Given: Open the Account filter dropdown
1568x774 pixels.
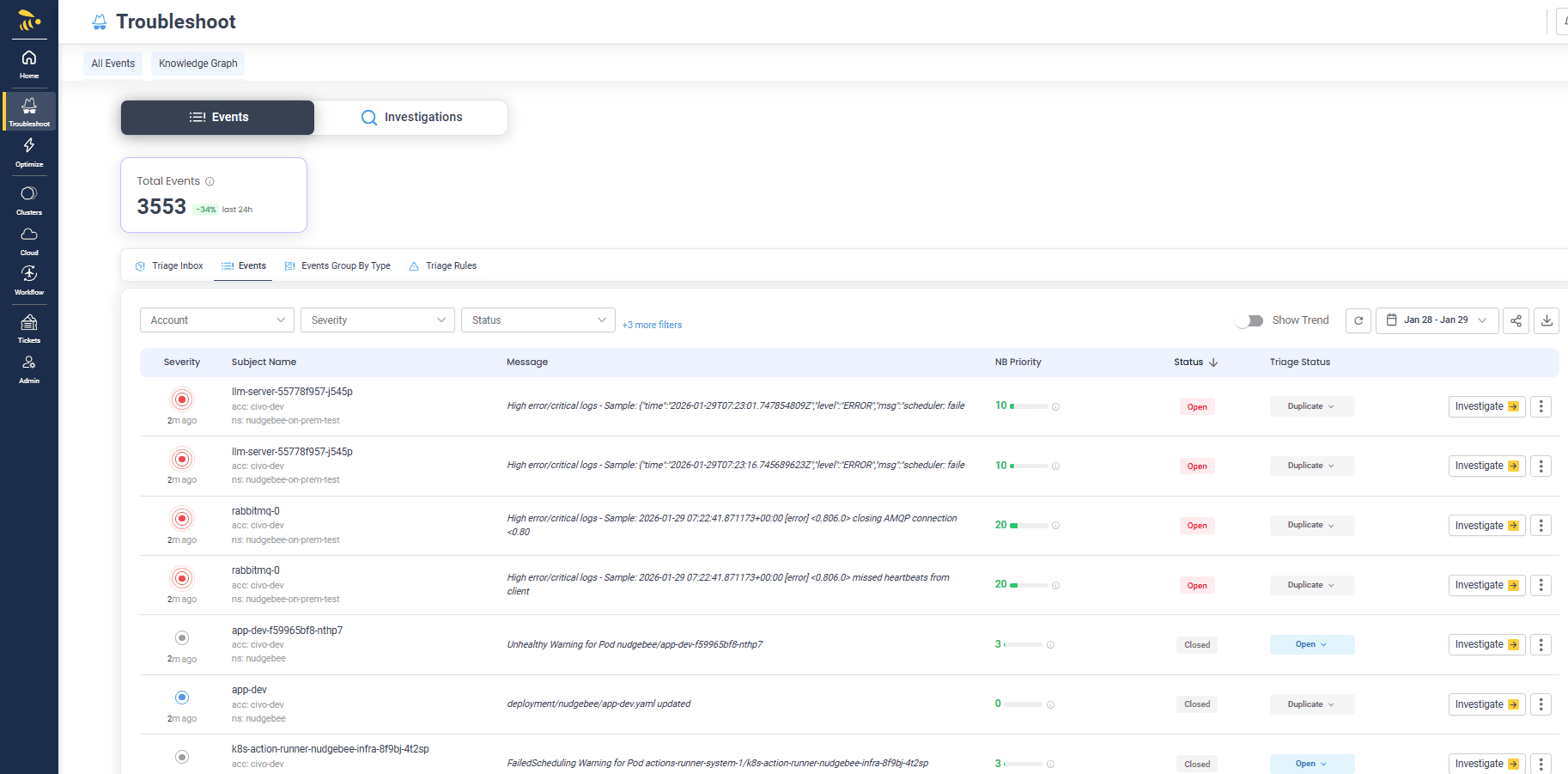Looking at the screenshot, I should coord(216,320).
